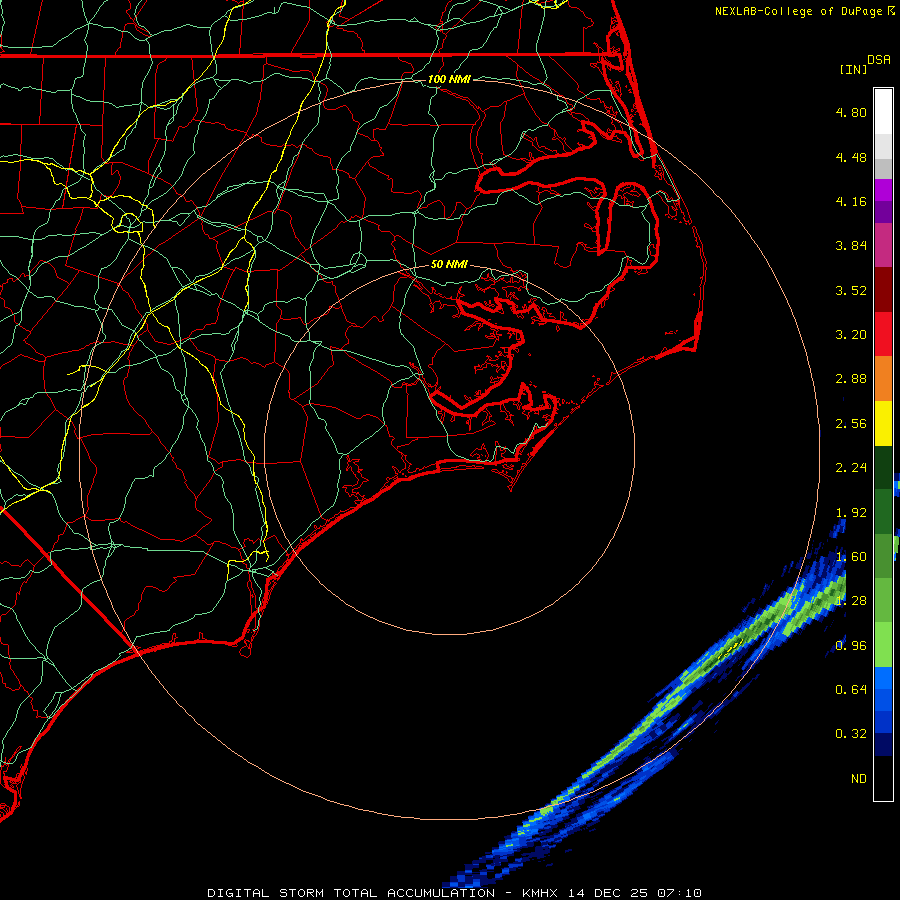
Task: Click the 3.52 legend value
Action: point(851,290)
